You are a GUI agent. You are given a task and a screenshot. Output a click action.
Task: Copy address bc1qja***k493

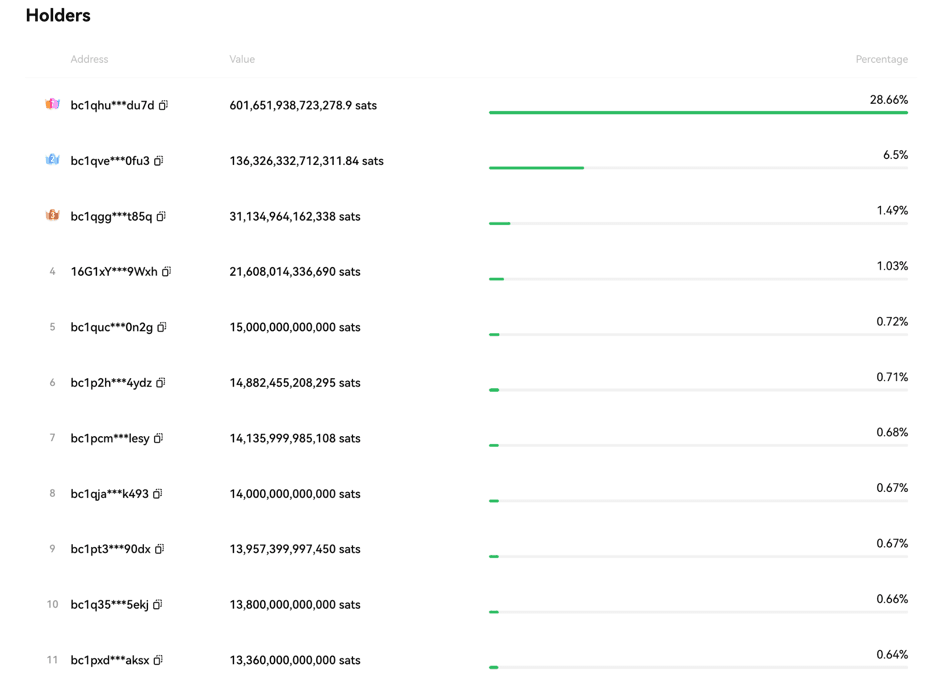point(157,494)
